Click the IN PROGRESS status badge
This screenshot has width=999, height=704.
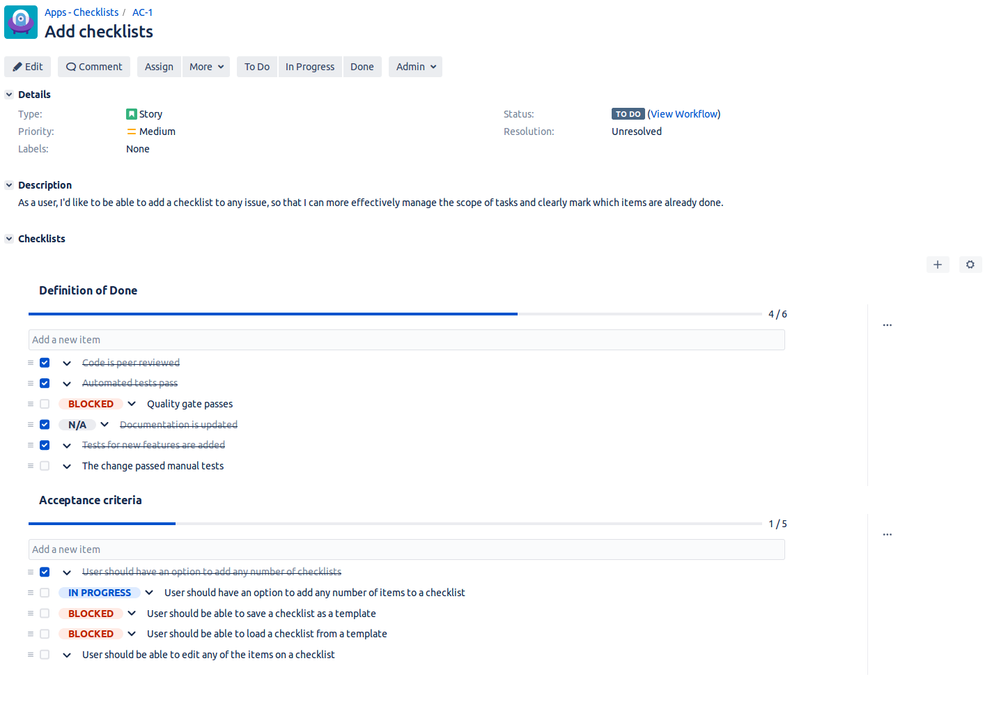click(x=99, y=593)
